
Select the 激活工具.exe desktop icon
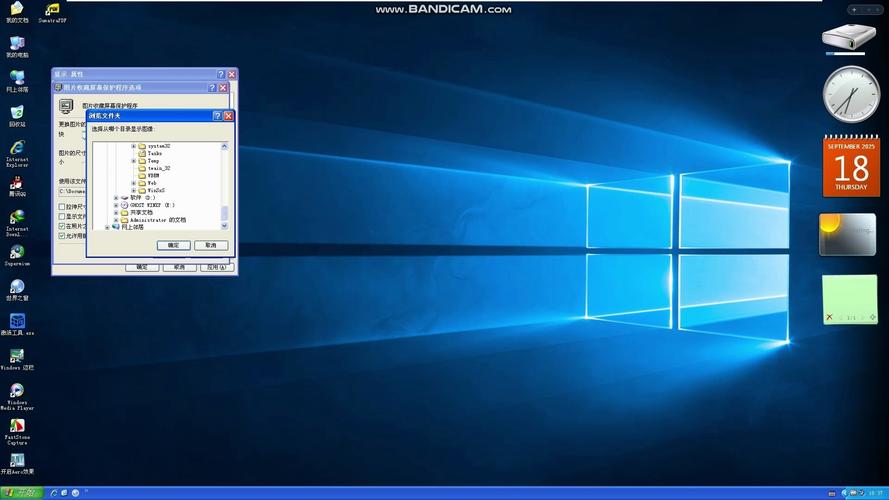17,324
